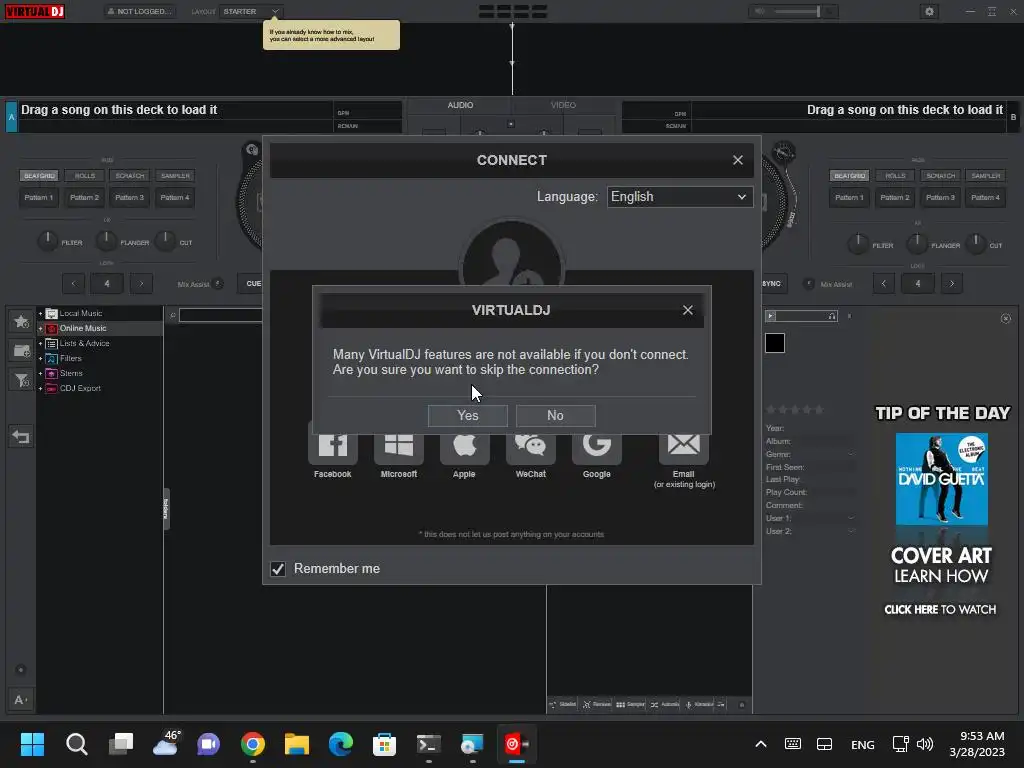Screen dimensions: 1024x768
Task: Toggle right deck Mix Assist
Action: [808, 283]
